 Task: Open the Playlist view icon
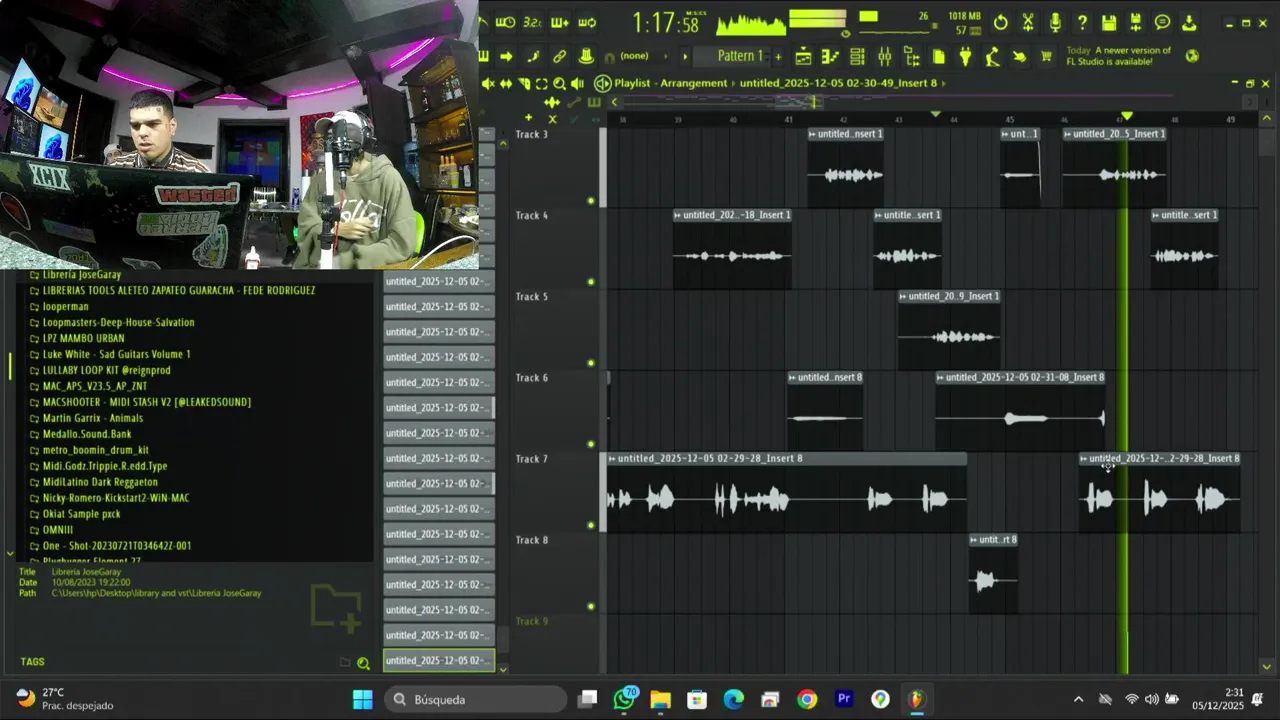point(803,57)
